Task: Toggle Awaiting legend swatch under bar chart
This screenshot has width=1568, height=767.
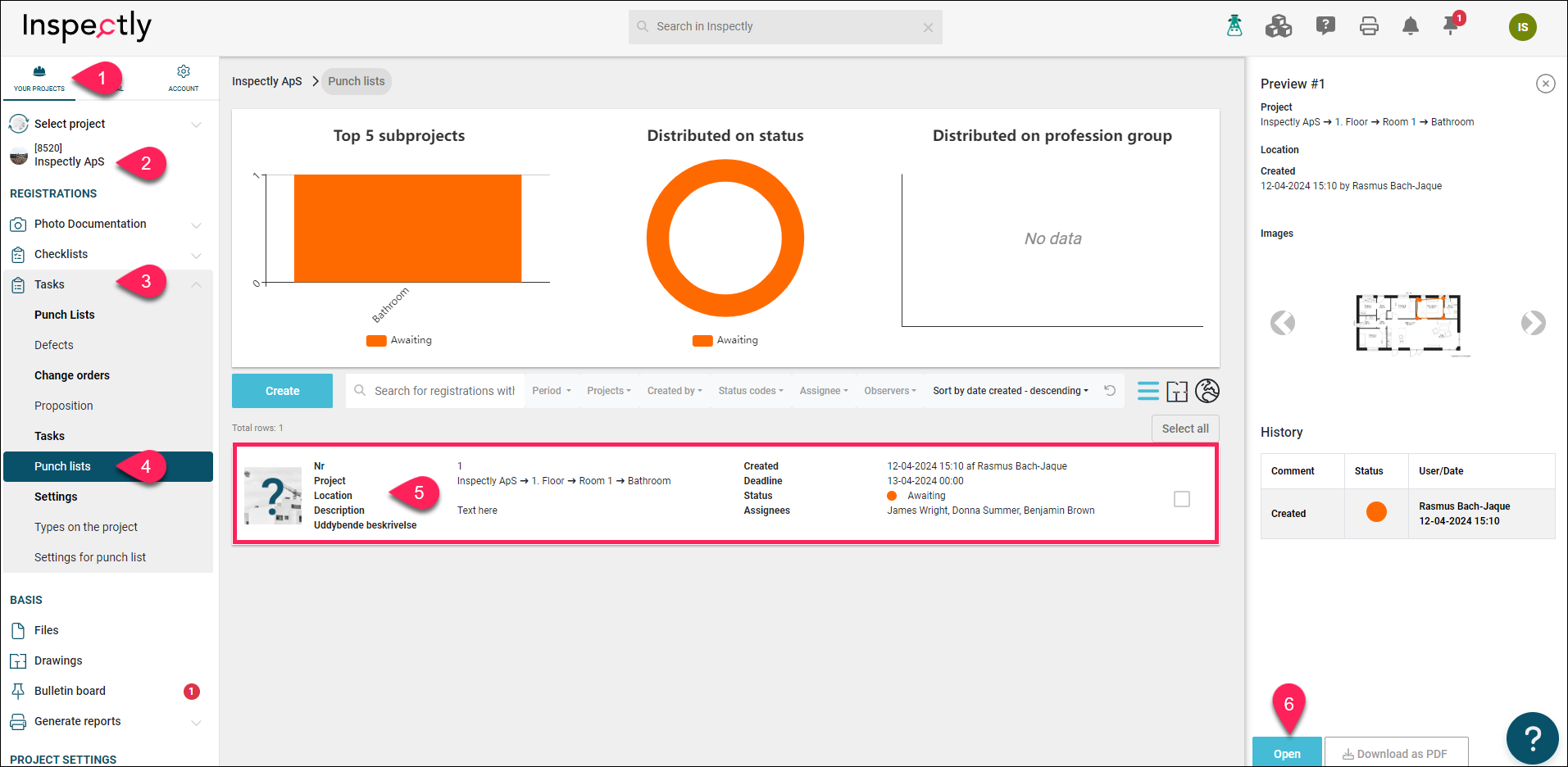Action: click(x=376, y=341)
